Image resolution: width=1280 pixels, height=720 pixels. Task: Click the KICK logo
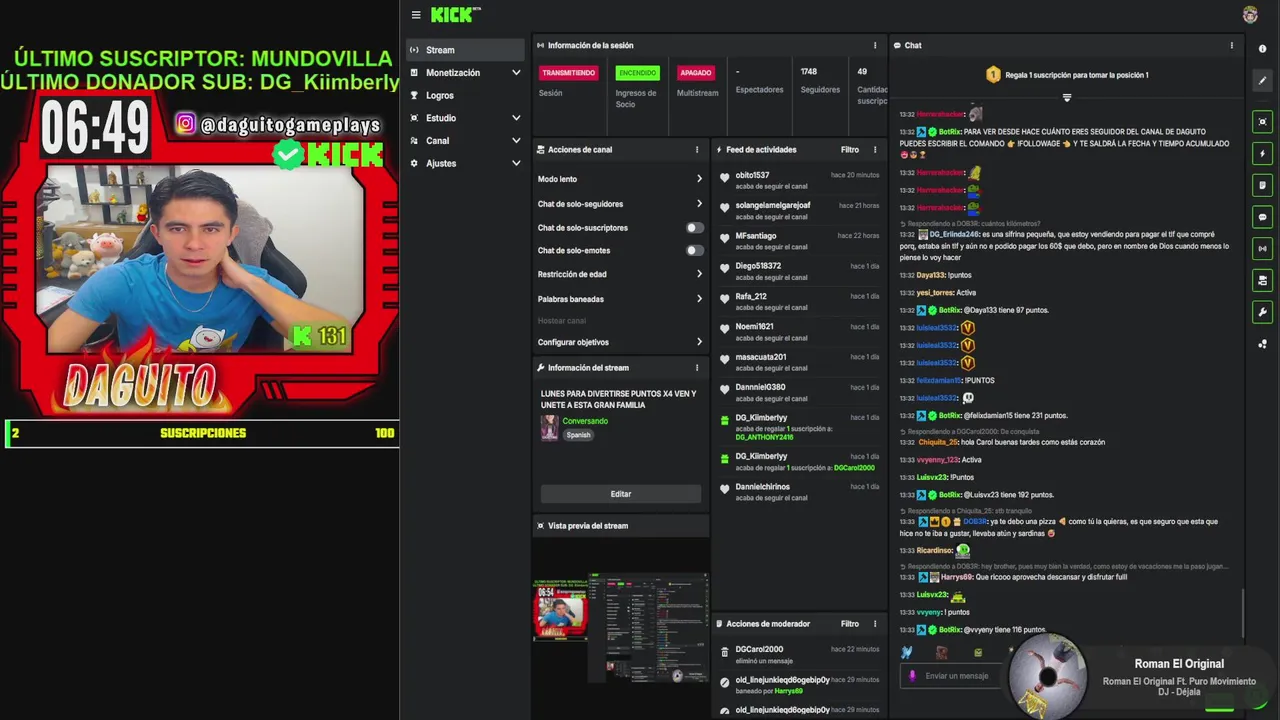455,15
